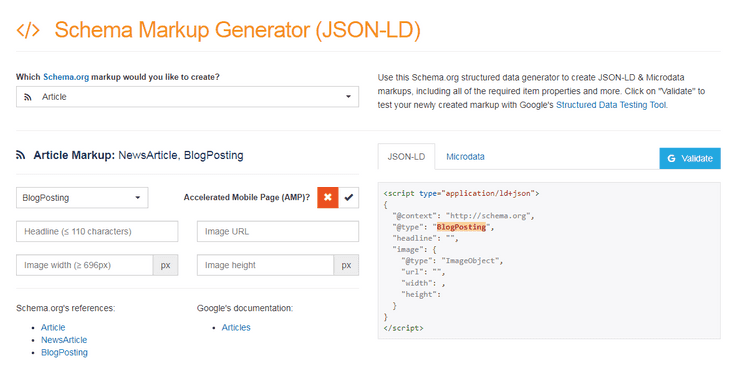Focus the Image URL input field

(278, 231)
